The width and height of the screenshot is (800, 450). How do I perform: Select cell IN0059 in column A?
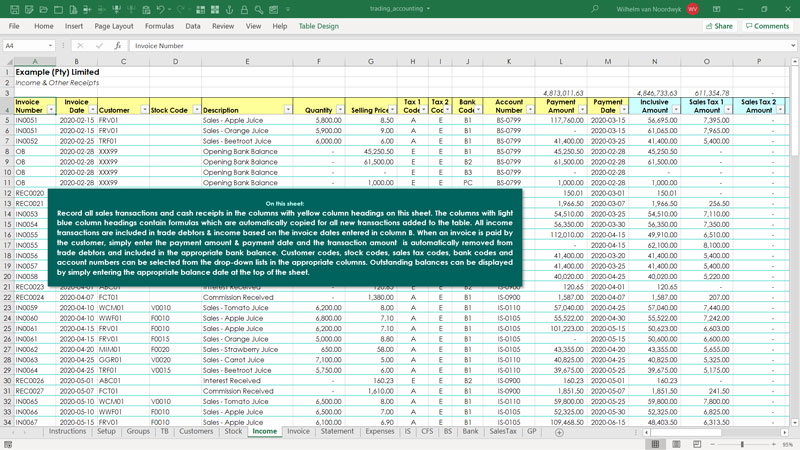click(x=35, y=308)
